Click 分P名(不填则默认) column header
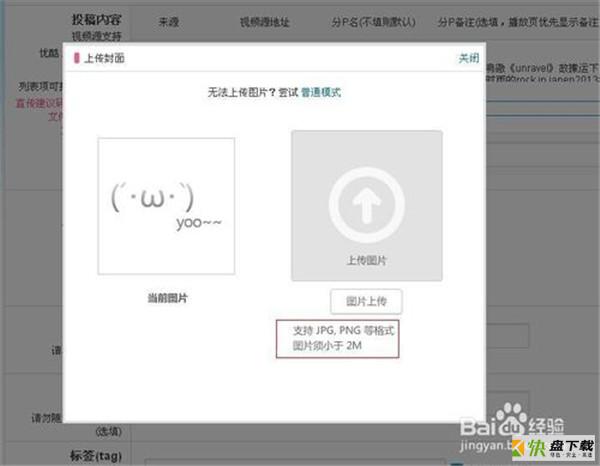The height and width of the screenshot is (466, 600). click(373, 22)
